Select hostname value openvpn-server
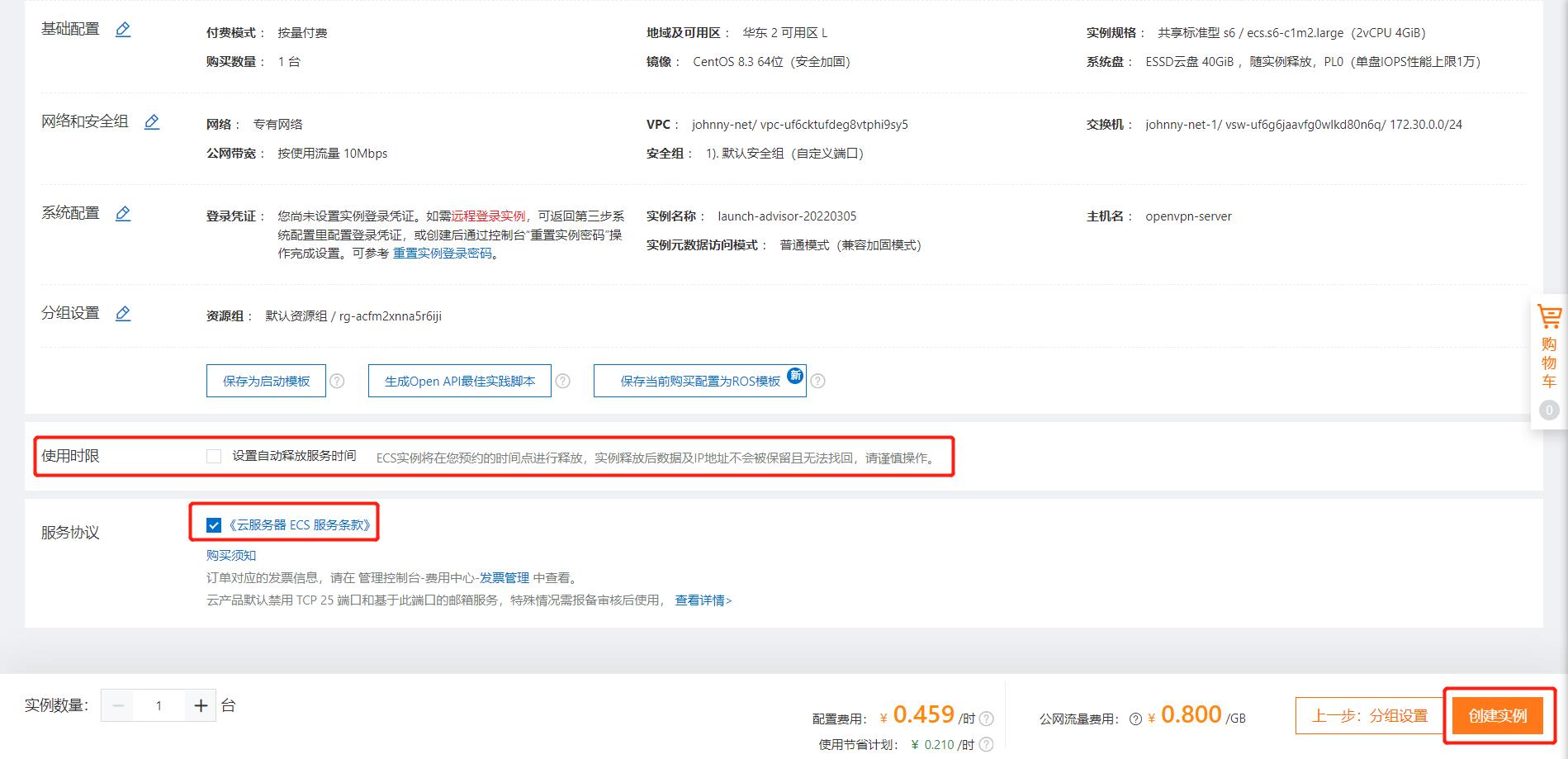The height and width of the screenshot is (759, 1568). (x=1188, y=216)
